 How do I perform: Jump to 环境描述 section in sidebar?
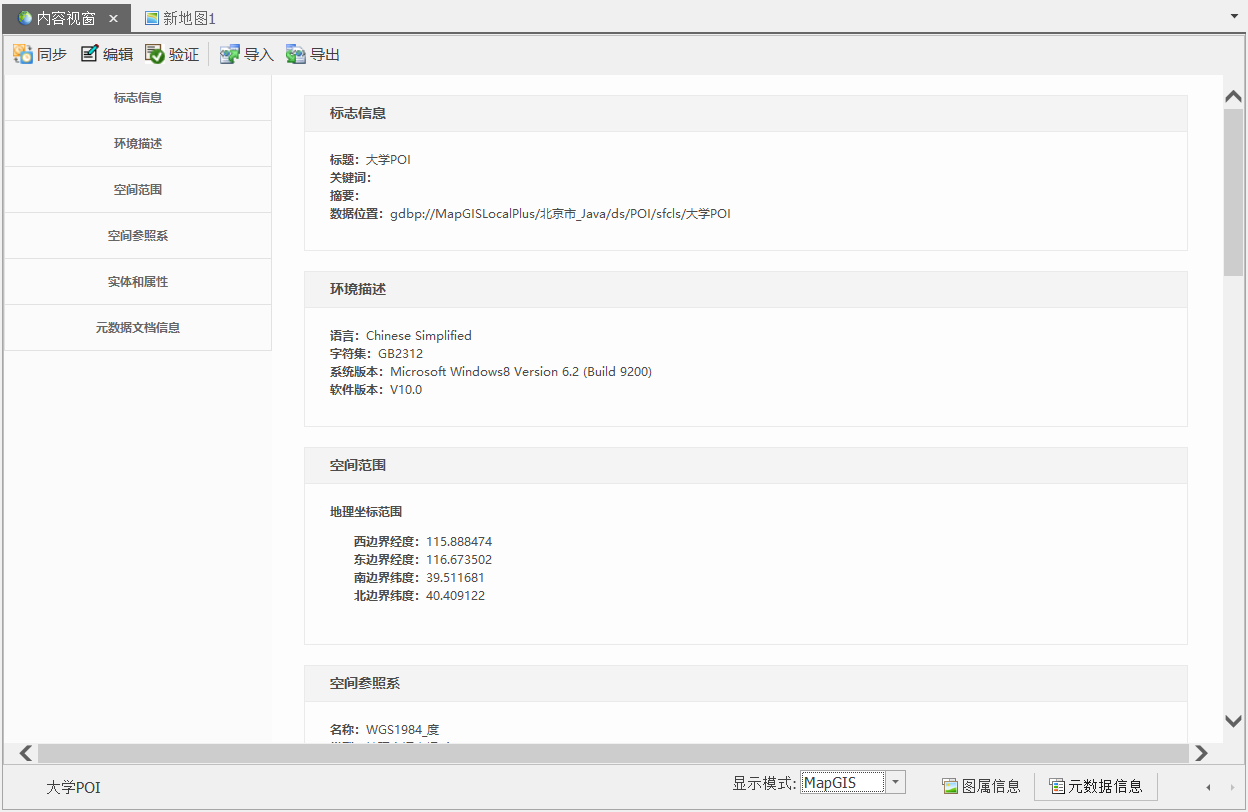pos(138,144)
